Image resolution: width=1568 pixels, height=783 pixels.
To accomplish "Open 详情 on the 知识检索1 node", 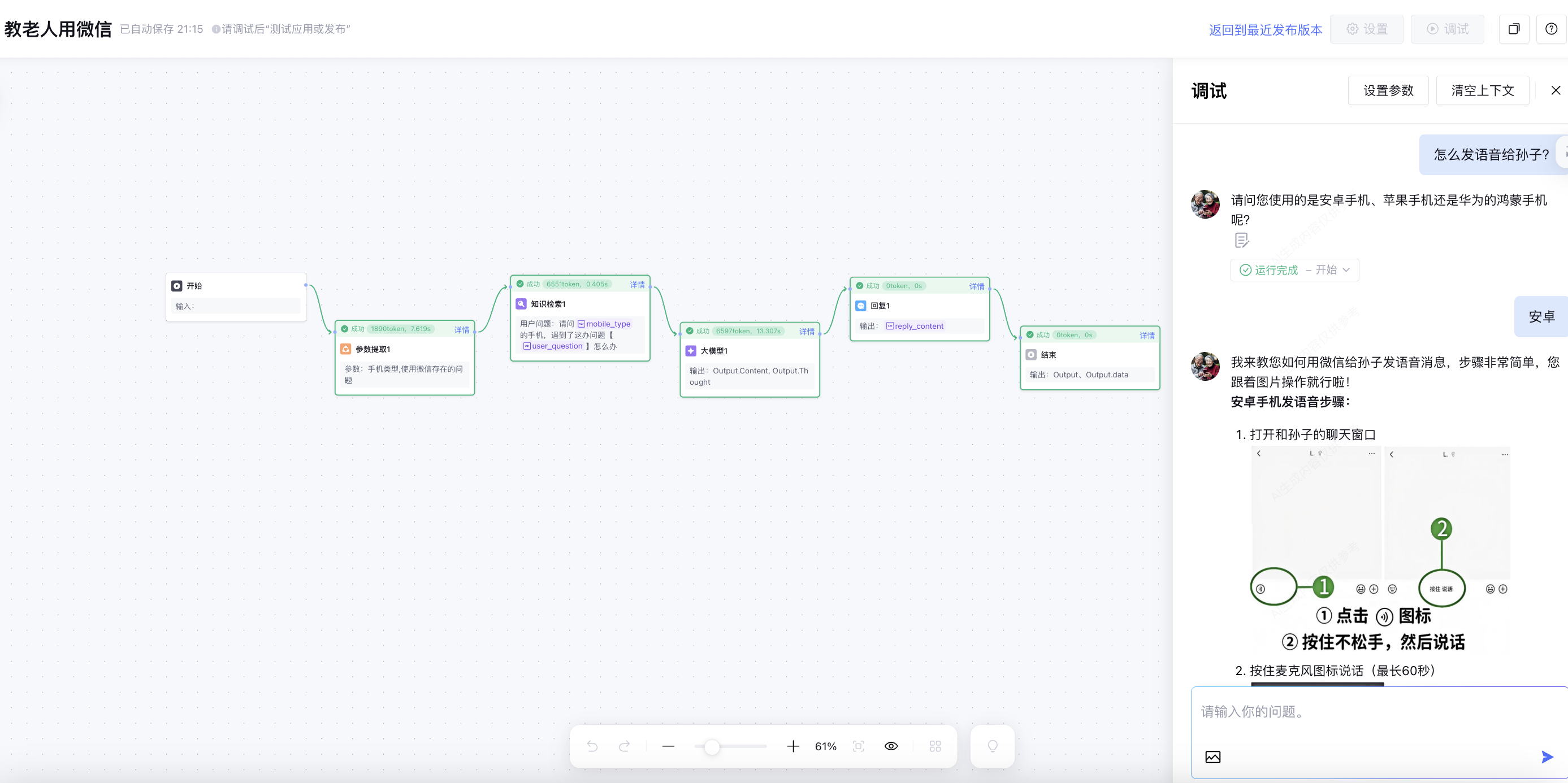I will tap(636, 285).
